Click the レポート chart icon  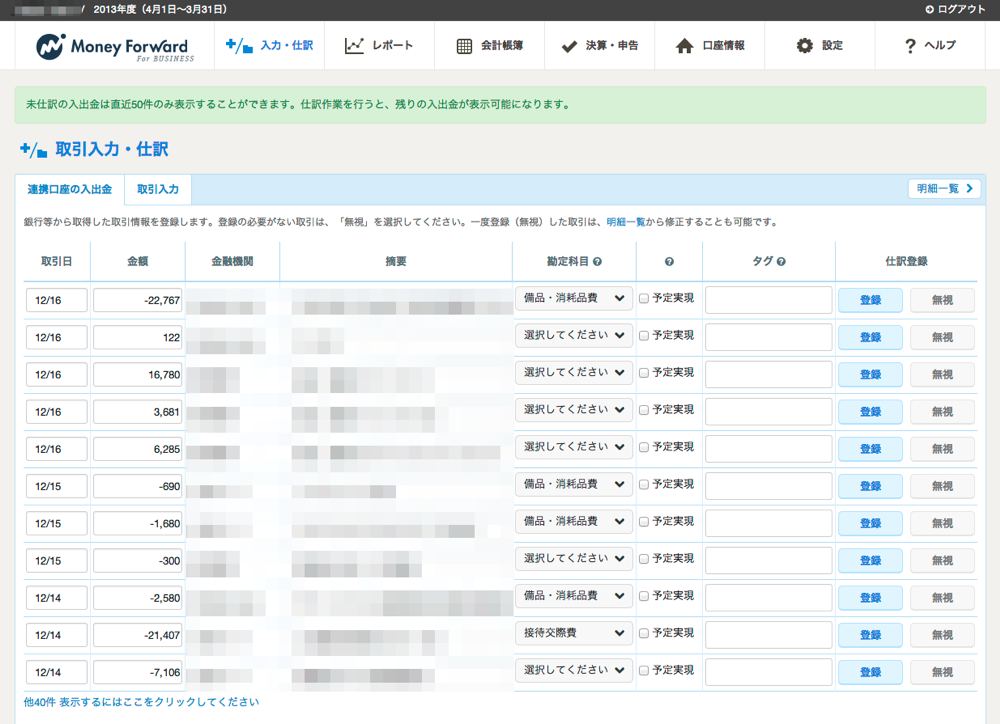point(354,46)
